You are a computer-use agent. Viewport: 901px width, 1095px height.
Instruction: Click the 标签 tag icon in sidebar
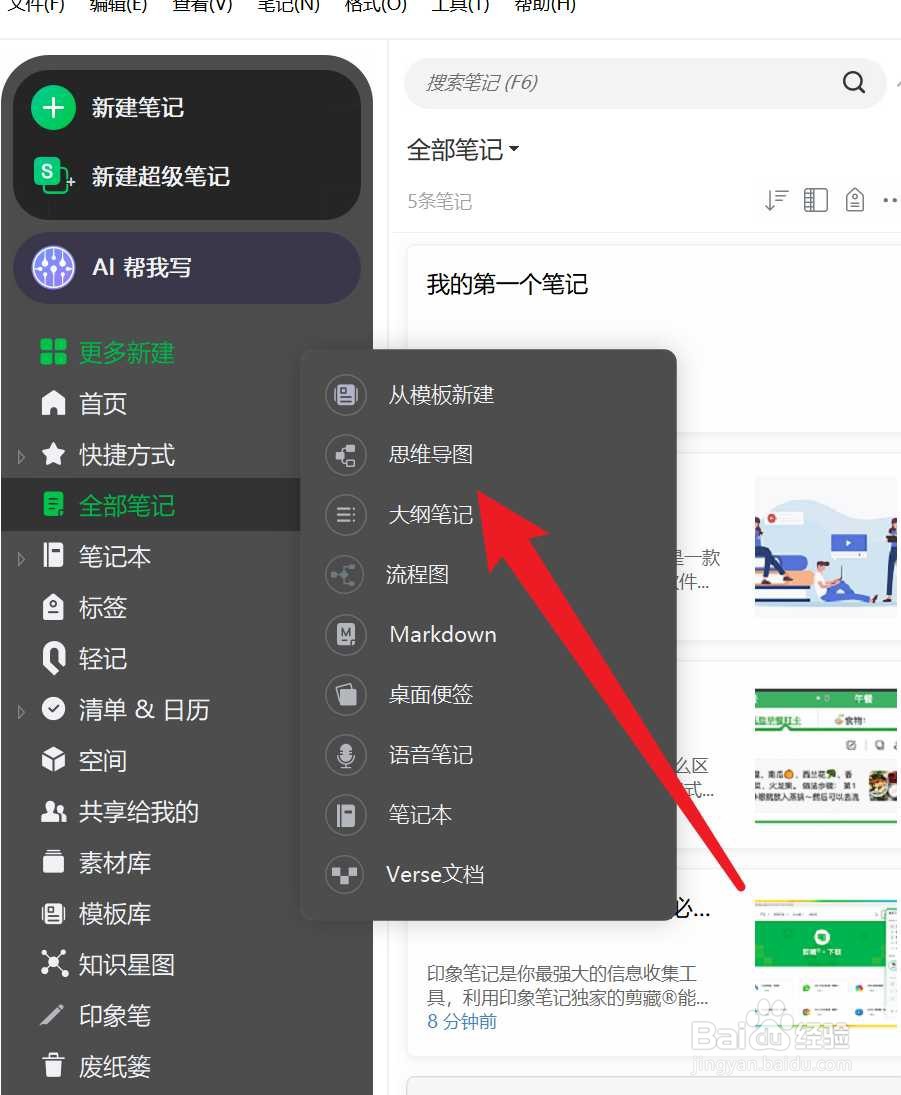(53, 607)
